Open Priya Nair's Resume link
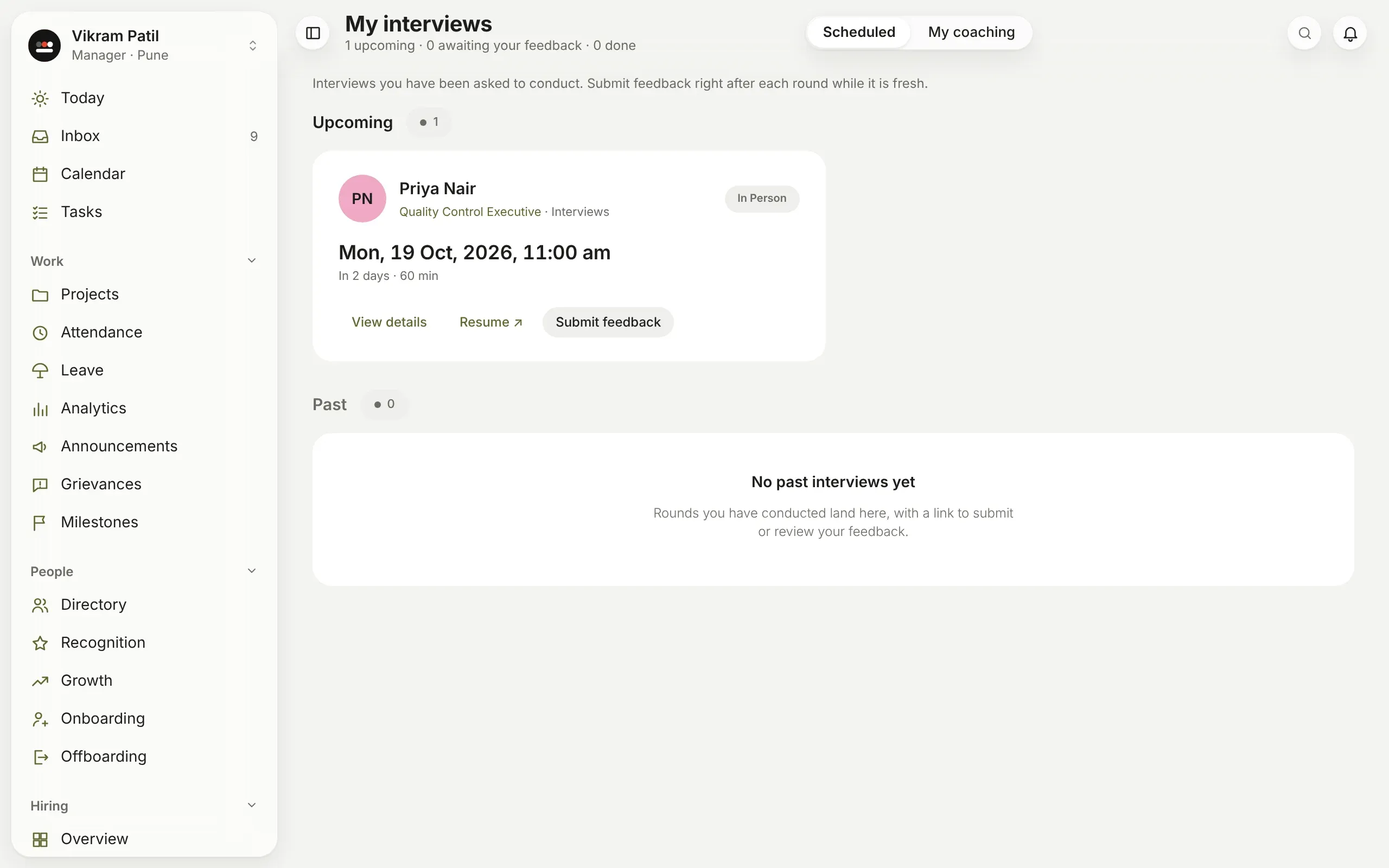The height and width of the screenshot is (868, 1389). [490, 322]
